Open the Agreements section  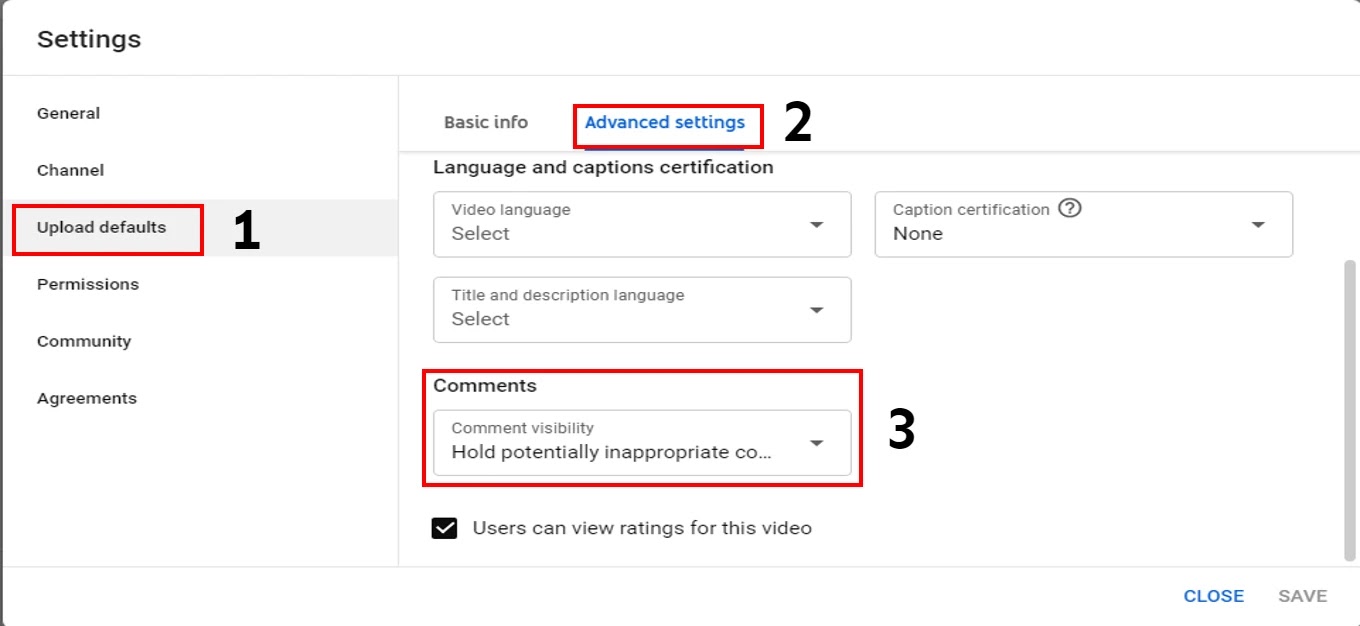point(87,398)
